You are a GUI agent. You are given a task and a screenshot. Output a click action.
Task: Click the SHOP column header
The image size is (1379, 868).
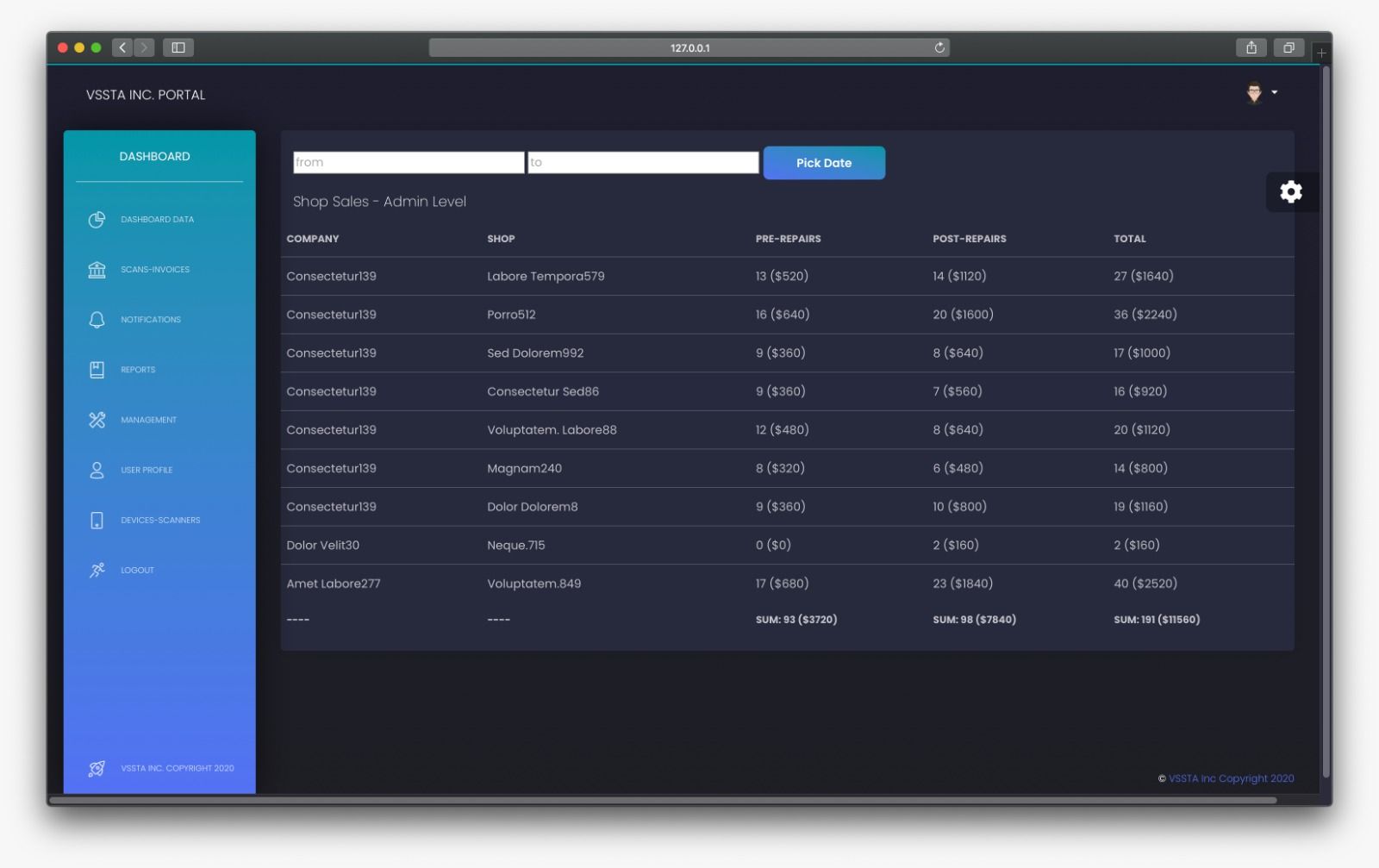click(501, 239)
